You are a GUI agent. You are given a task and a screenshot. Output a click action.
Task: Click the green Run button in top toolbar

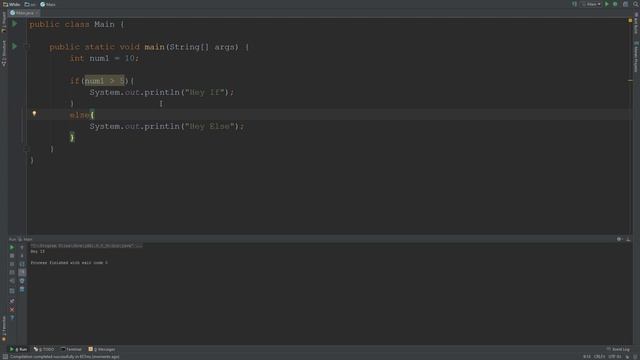pos(607,4)
